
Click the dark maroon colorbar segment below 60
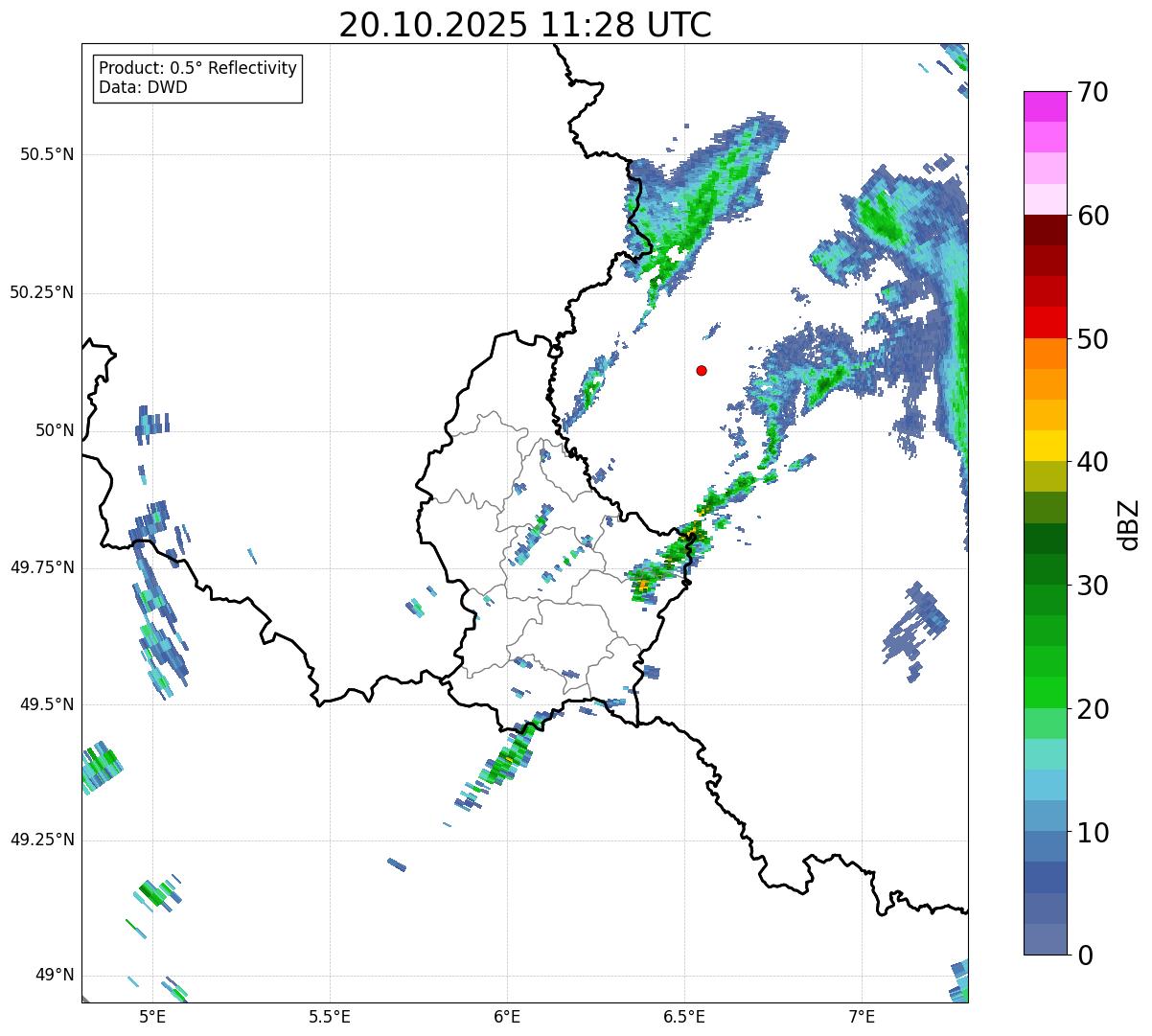click(1045, 230)
